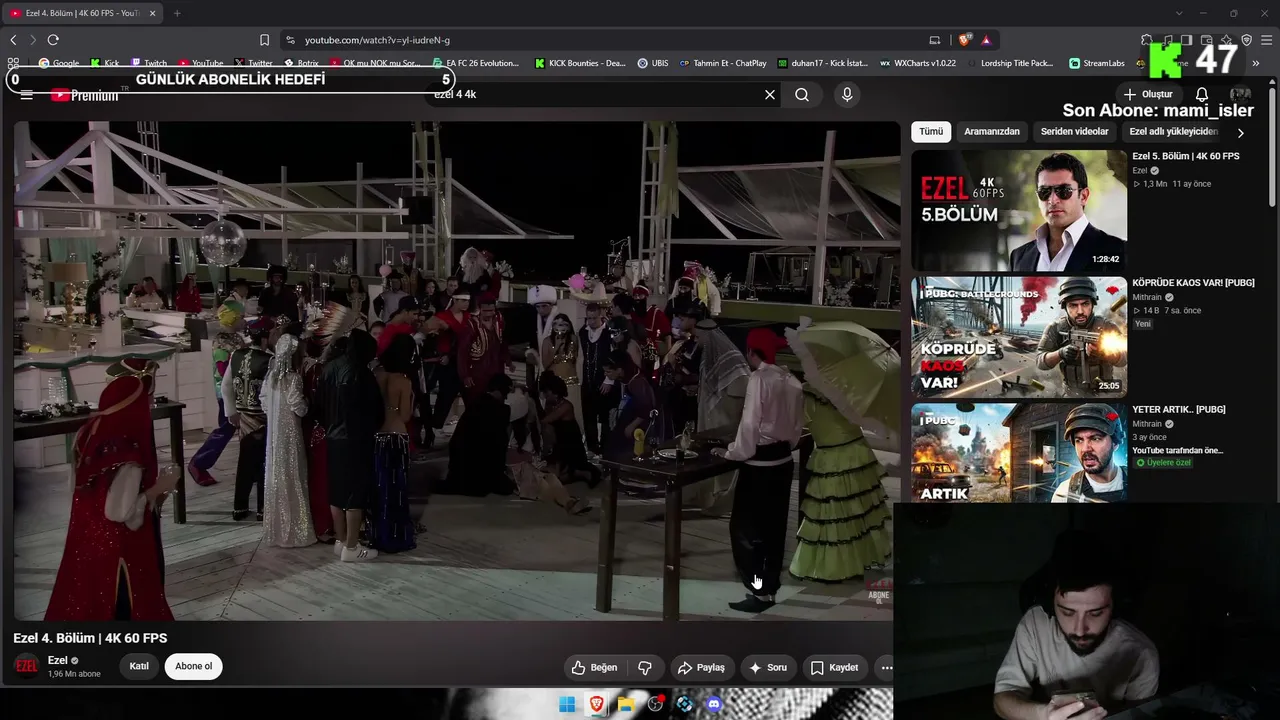Open the Botrix bookmark

coord(301,63)
